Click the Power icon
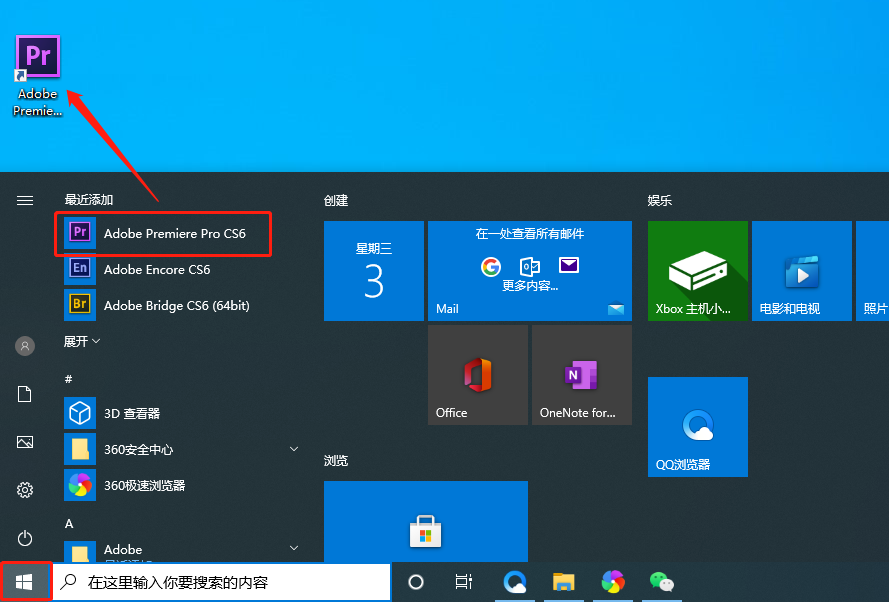Image resolution: width=889 pixels, height=602 pixels. tap(25, 538)
